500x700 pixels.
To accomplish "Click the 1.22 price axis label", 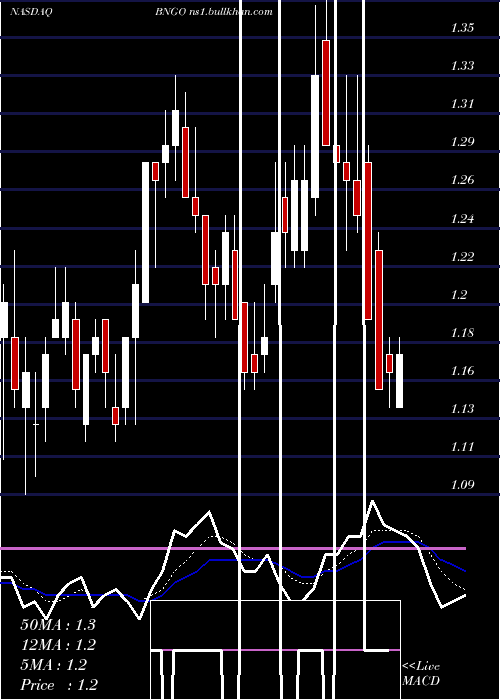I will click(x=462, y=256).
